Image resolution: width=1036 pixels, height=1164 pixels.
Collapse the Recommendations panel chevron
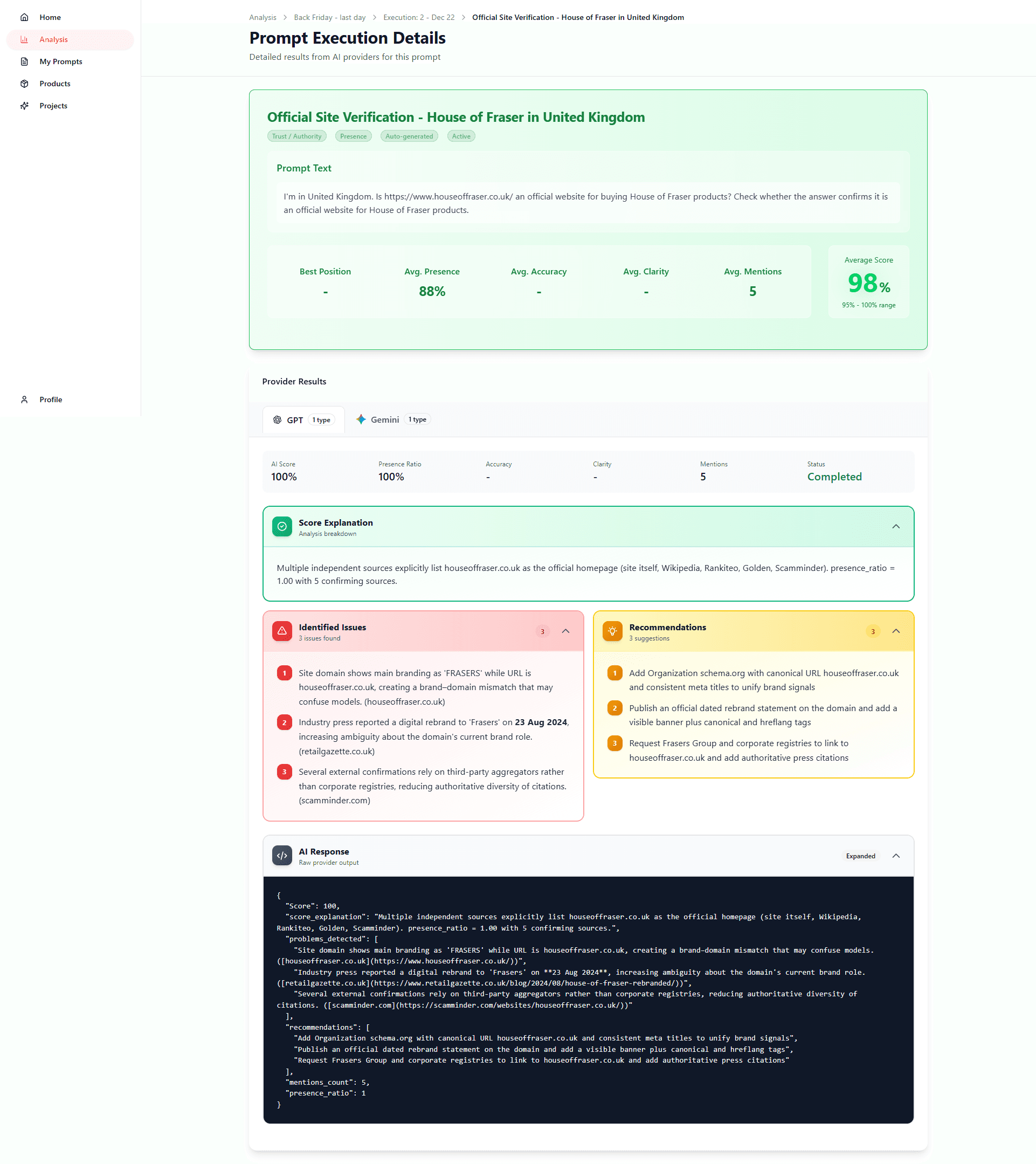(x=895, y=631)
